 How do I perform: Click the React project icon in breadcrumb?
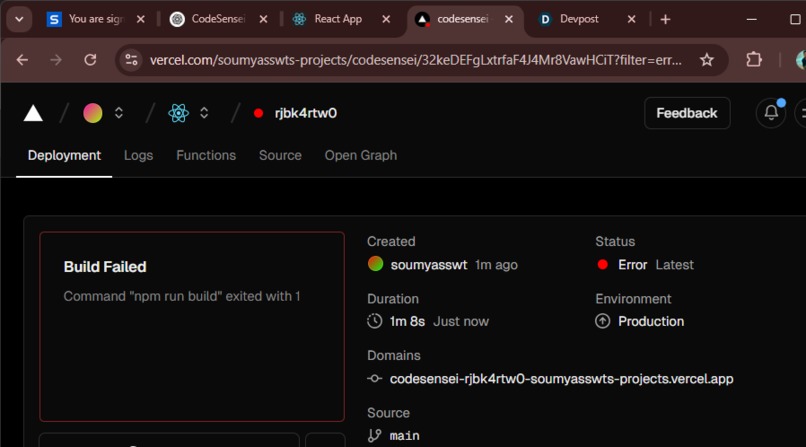click(178, 113)
